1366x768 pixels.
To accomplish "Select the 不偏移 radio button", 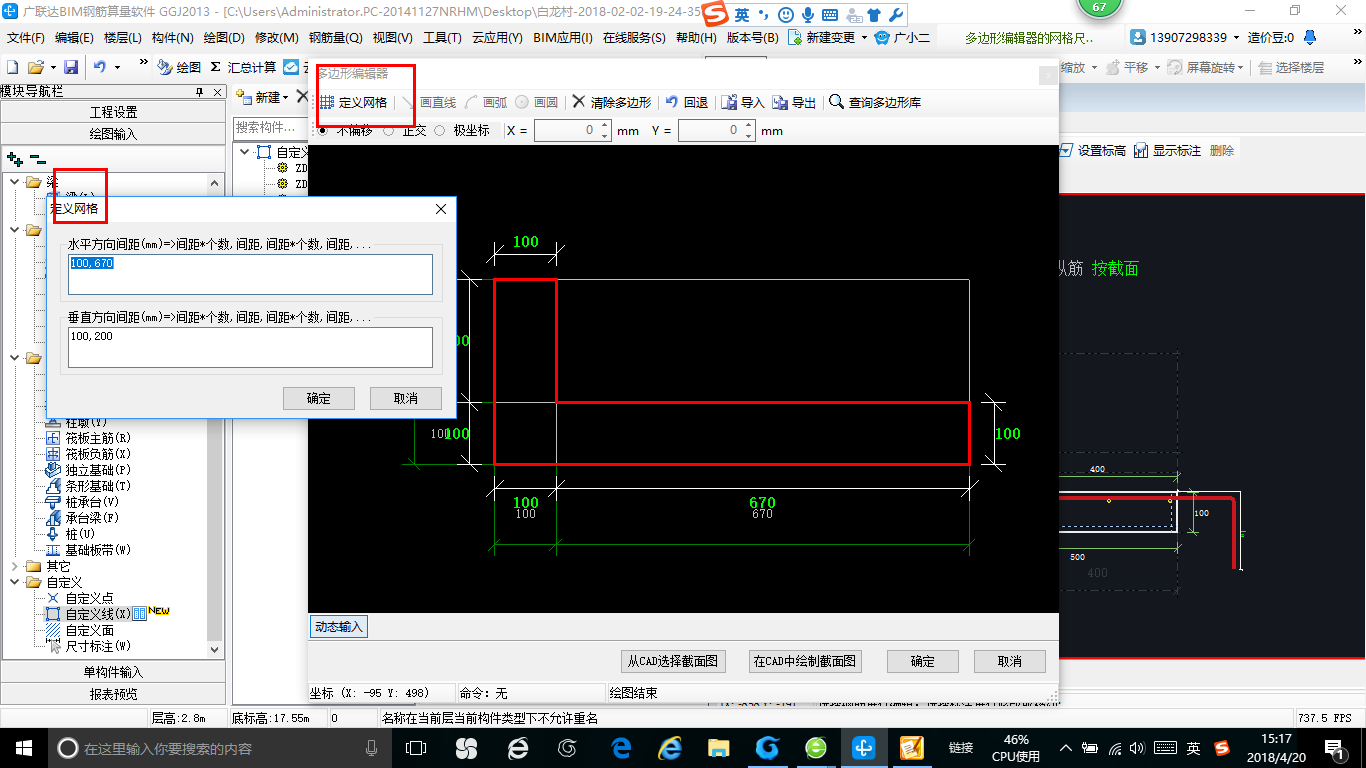I will (x=323, y=130).
